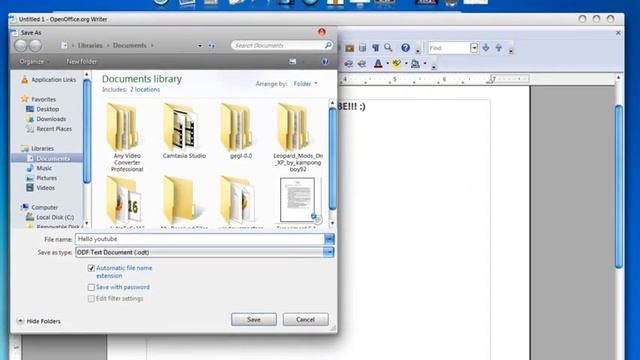Open the Find box dropdown in Writer
This screenshot has height=360, width=640.
point(474,48)
